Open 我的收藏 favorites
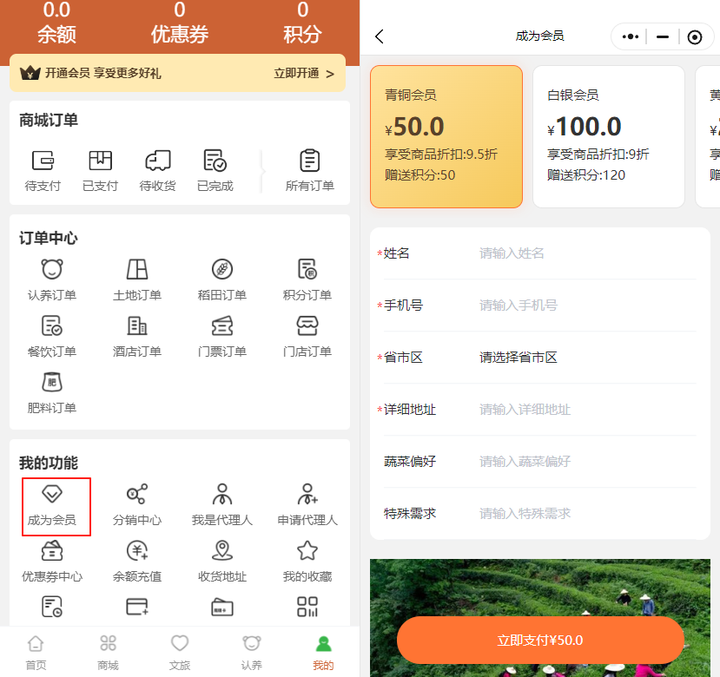The height and width of the screenshot is (677, 720). 307,562
